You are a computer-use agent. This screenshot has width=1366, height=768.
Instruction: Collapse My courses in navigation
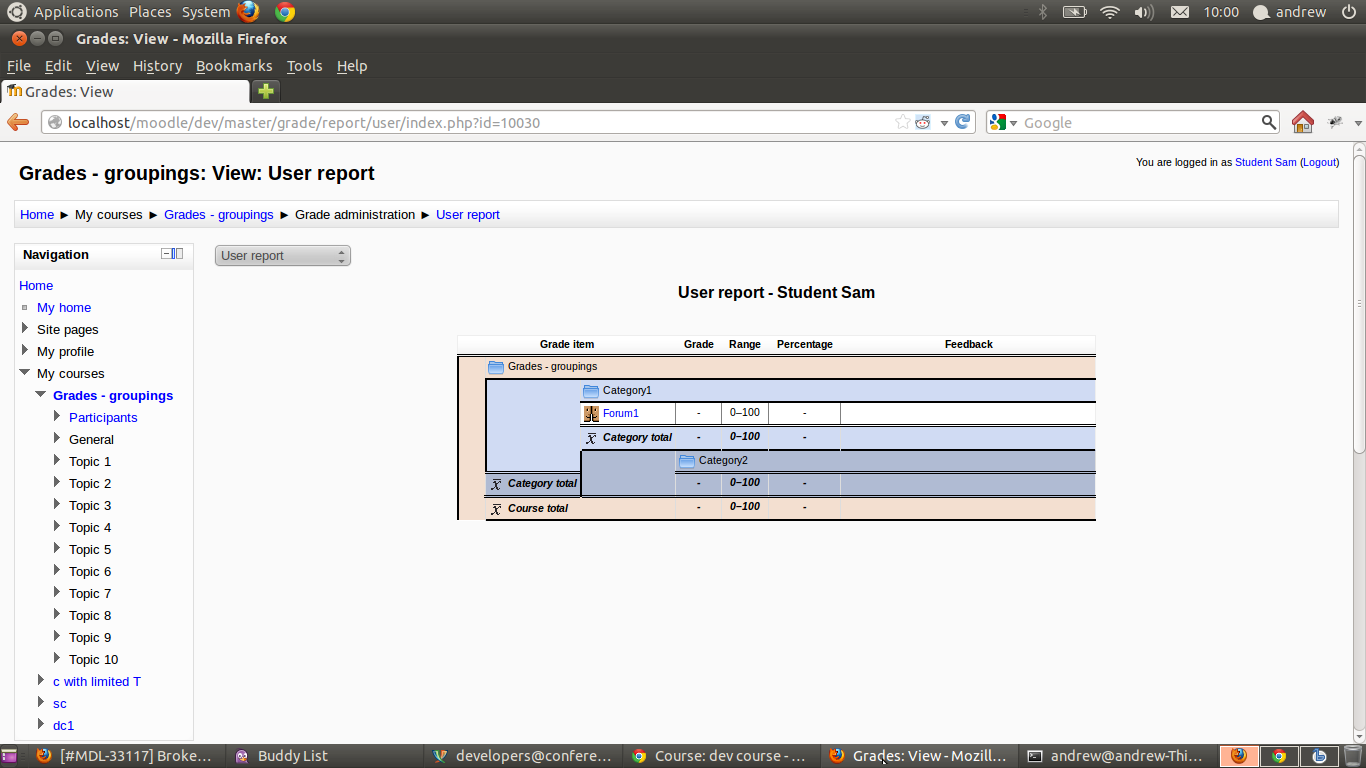coord(25,372)
